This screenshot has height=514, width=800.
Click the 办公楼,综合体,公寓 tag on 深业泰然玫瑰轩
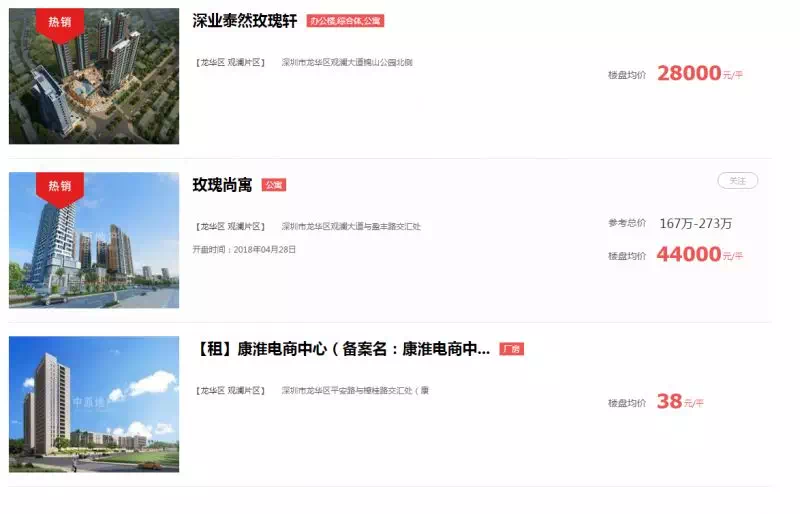tap(345, 21)
